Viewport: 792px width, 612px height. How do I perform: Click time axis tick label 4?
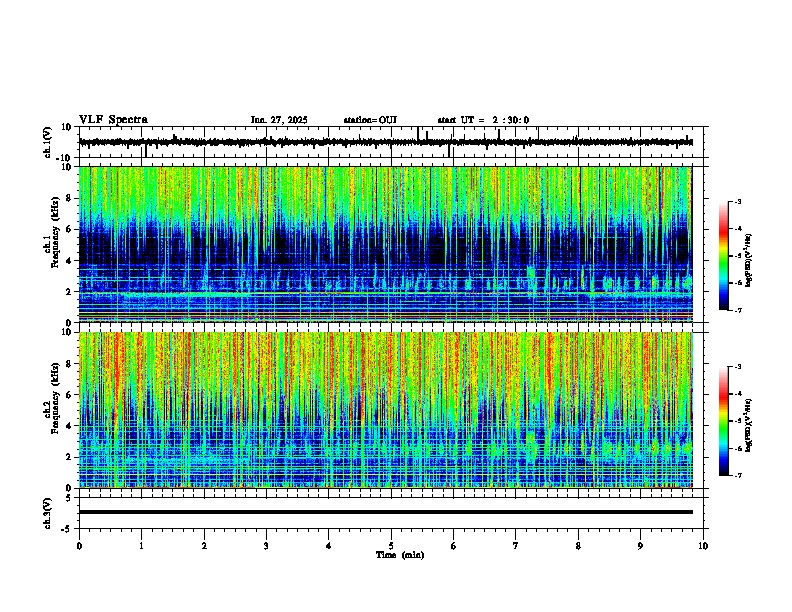[x=329, y=546]
